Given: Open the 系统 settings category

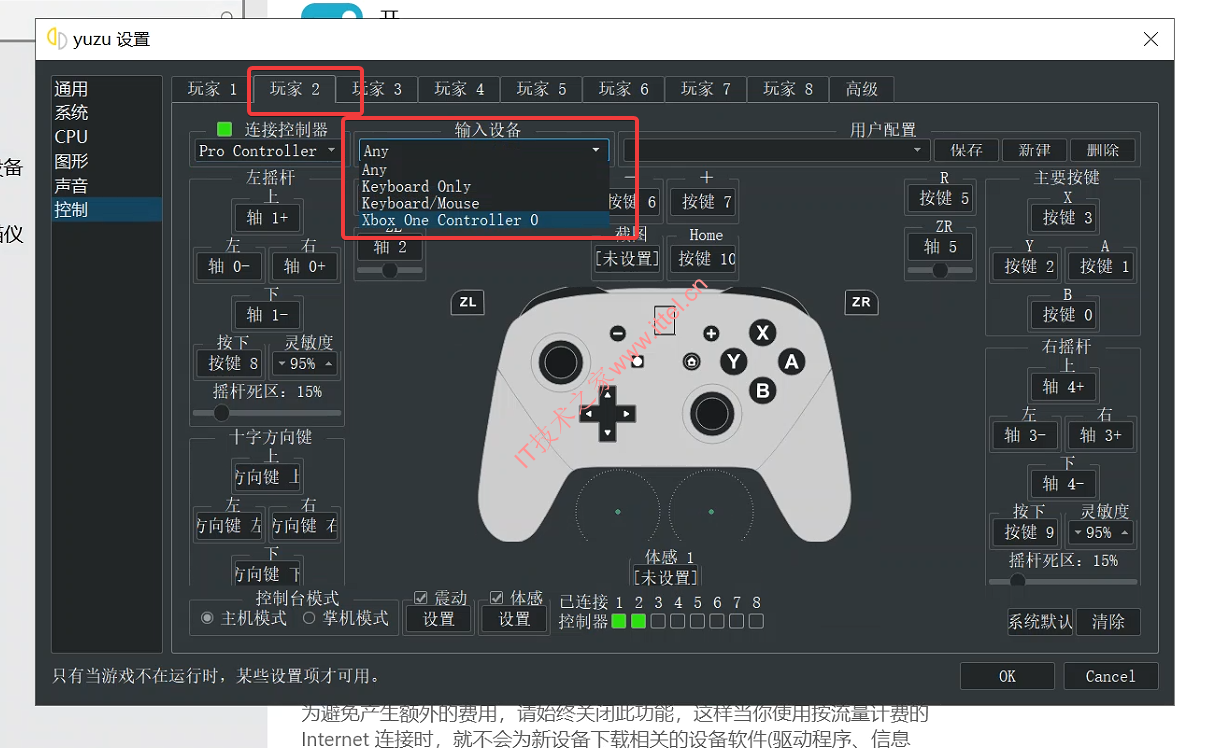Looking at the screenshot, I should 106,113.
